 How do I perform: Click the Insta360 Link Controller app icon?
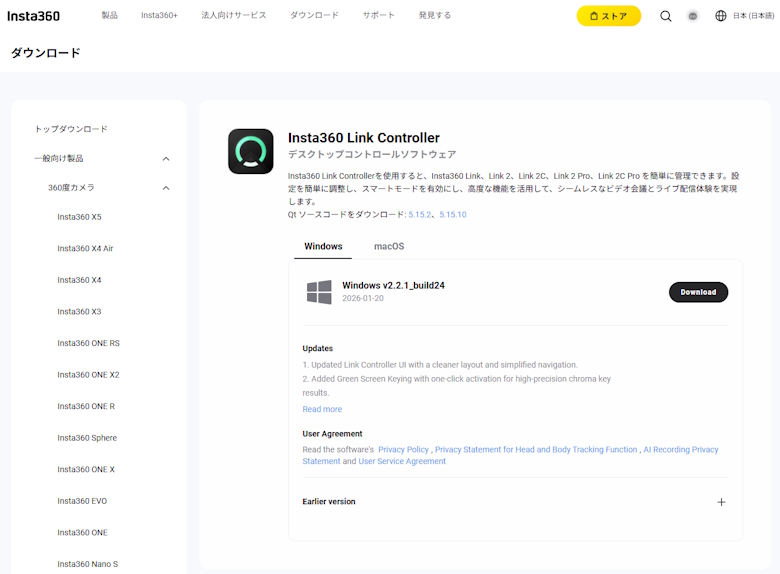point(250,151)
